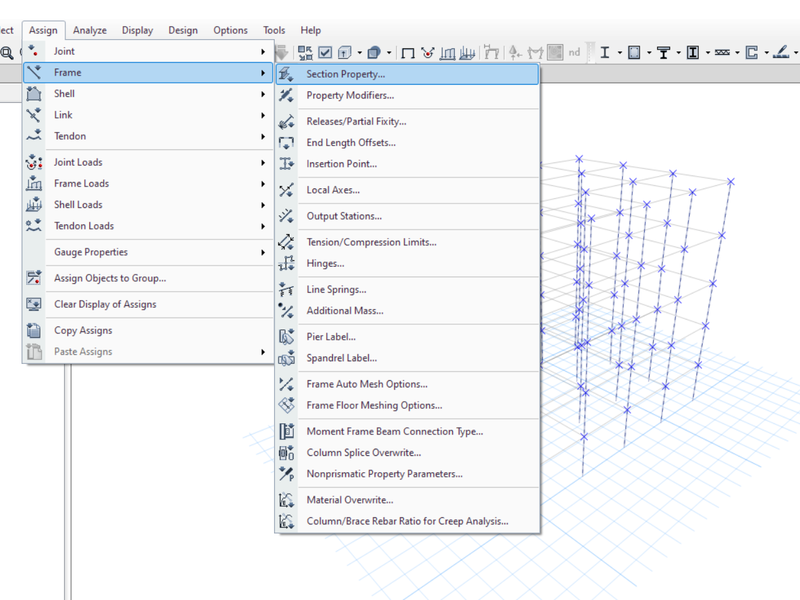Open Frame Floor Meshing Options
This screenshot has width=800, height=600.
(407, 406)
